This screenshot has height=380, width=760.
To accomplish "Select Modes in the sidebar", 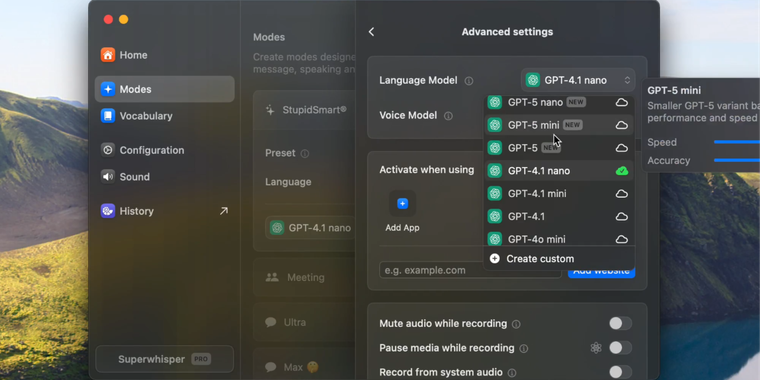I will click(164, 89).
